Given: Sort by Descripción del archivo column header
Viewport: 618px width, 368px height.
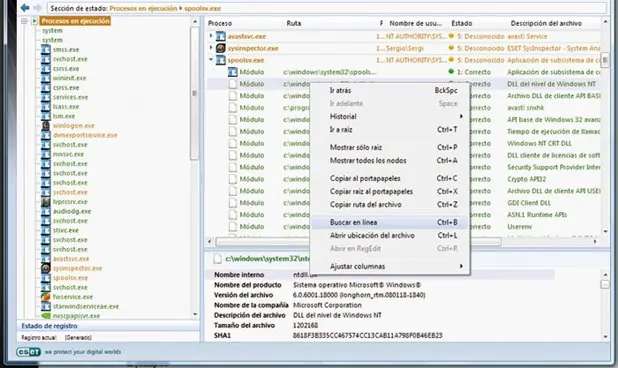Looking at the screenshot, I should tap(546, 23).
